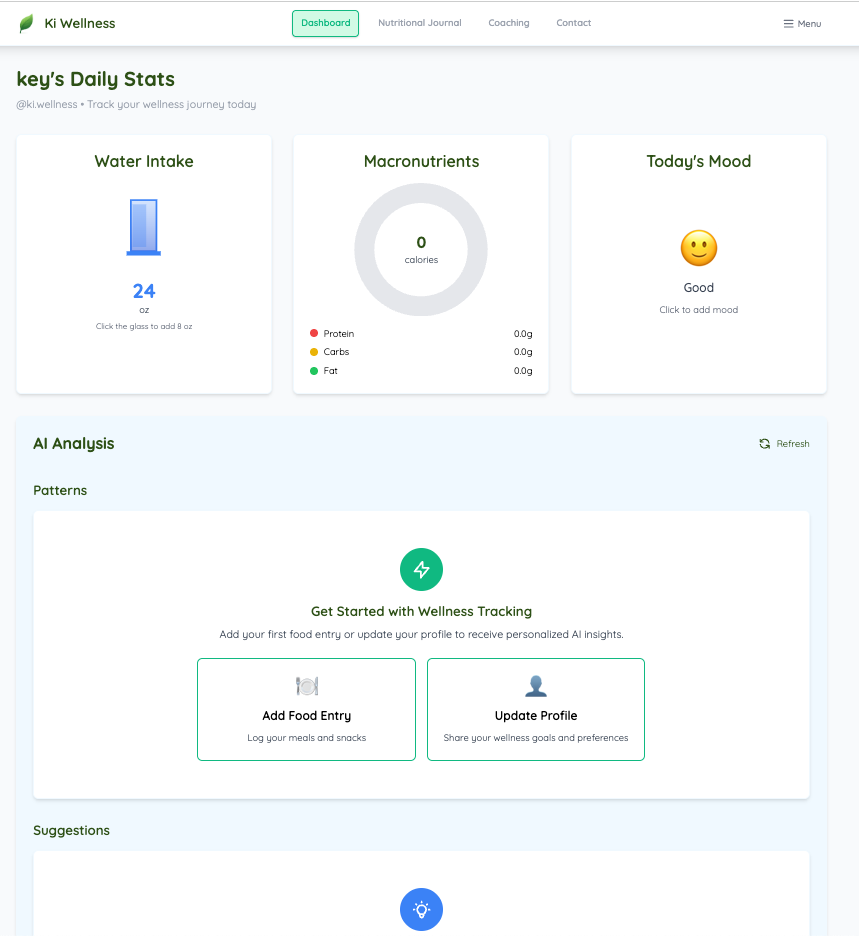This screenshot has width=859, height=936.
Task: Click the Today's Mood heading
Action: 698,161
